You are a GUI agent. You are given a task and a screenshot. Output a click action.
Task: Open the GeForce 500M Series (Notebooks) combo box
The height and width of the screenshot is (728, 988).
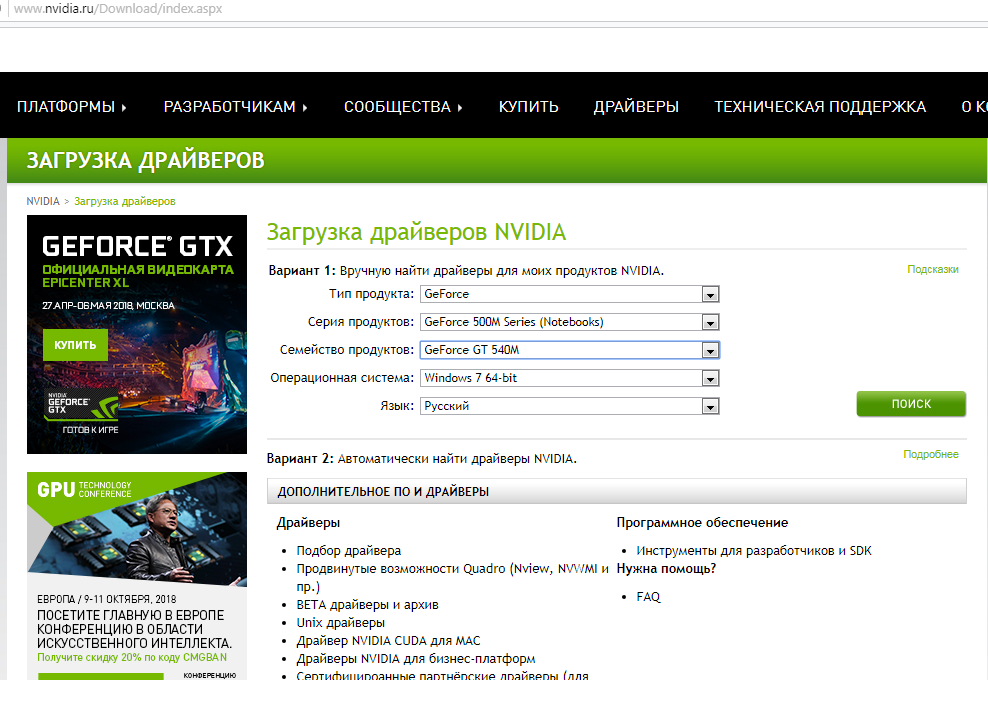(570, 322)
